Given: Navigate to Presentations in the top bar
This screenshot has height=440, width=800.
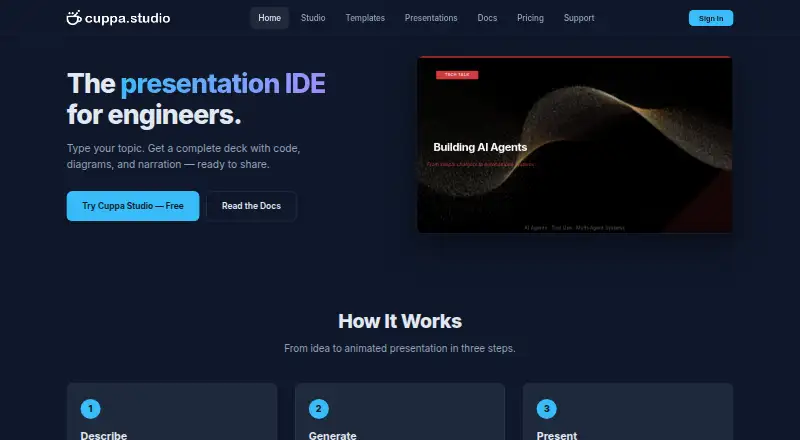Looking at the screenshot, I should tap(431, 18).
